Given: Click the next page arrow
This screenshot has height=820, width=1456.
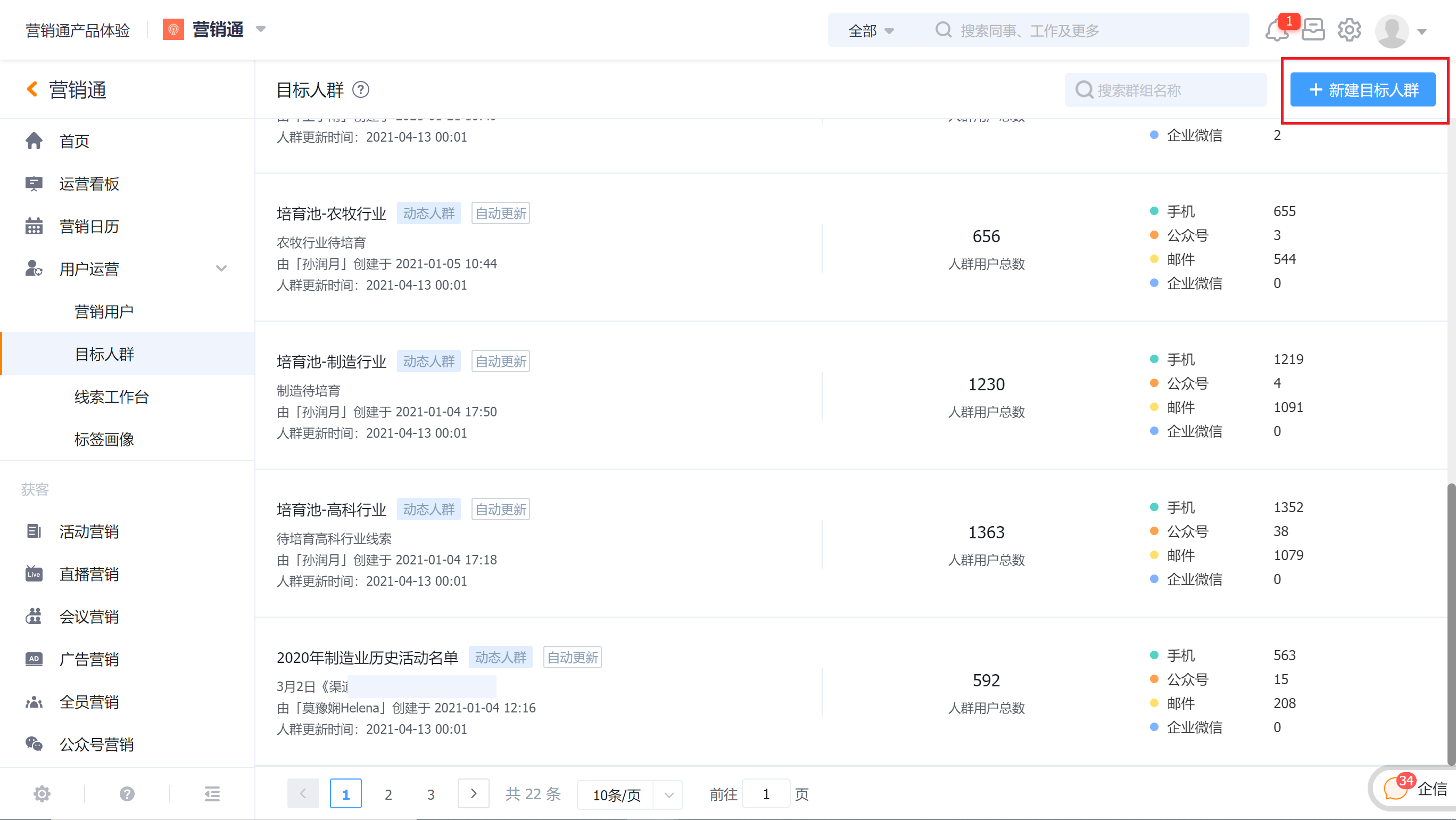Looking at the screenshot, I should (474, 794).
